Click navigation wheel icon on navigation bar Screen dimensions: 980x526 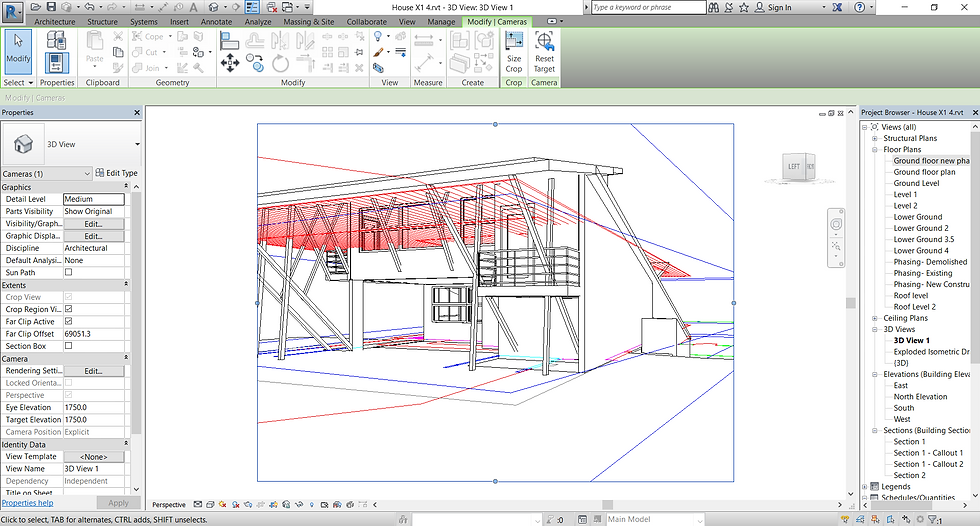click(836, 224)
